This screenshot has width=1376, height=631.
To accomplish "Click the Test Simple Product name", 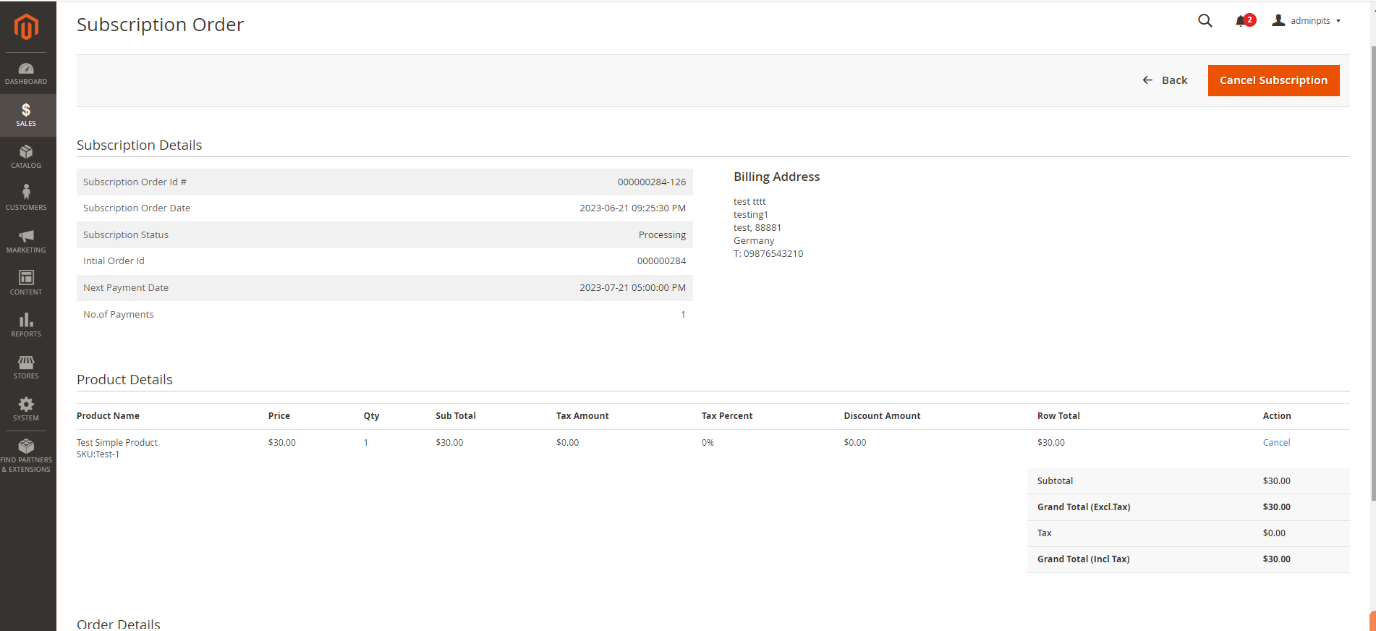I will coord(117,442).
